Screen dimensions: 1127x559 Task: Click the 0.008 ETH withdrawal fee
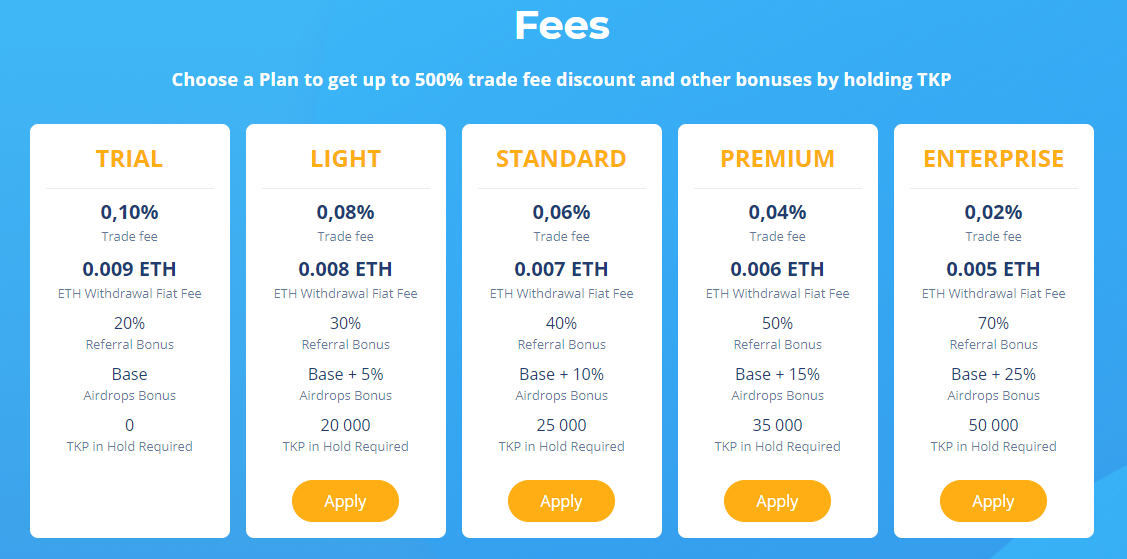346,269
